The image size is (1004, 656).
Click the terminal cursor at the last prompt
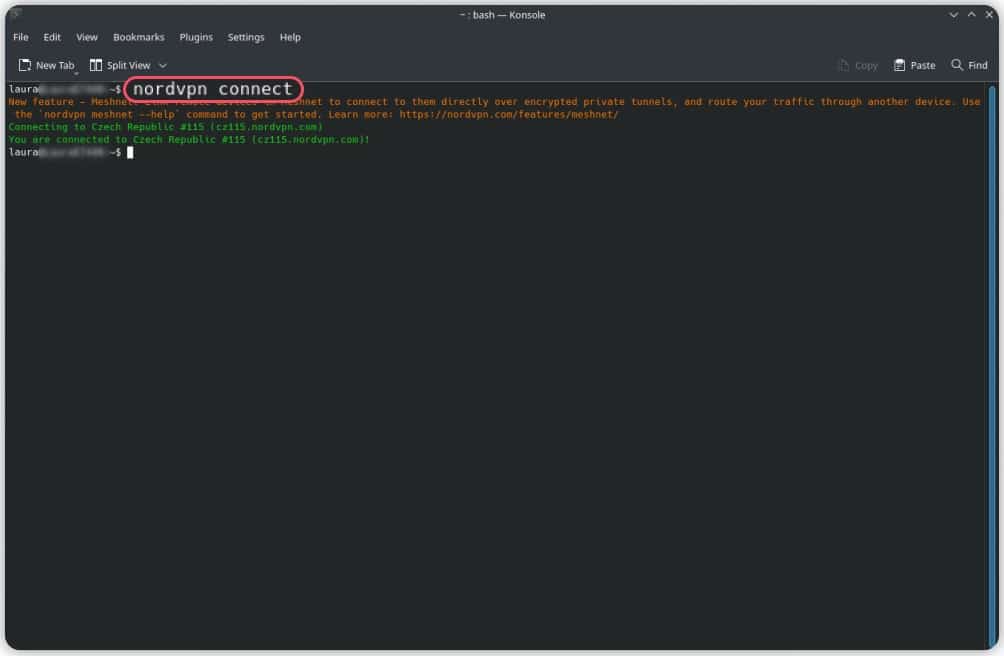coord(130,152)
